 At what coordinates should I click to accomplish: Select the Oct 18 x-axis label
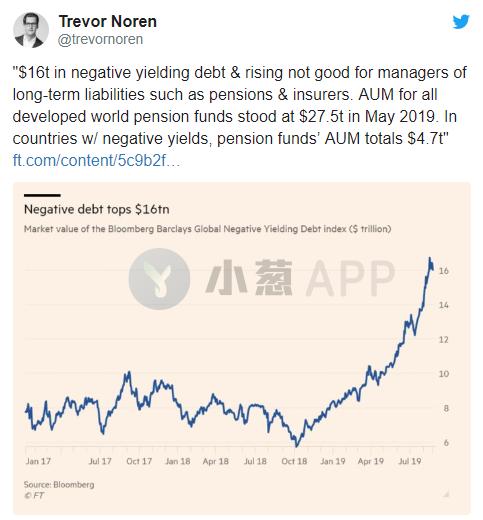(294, 461)
